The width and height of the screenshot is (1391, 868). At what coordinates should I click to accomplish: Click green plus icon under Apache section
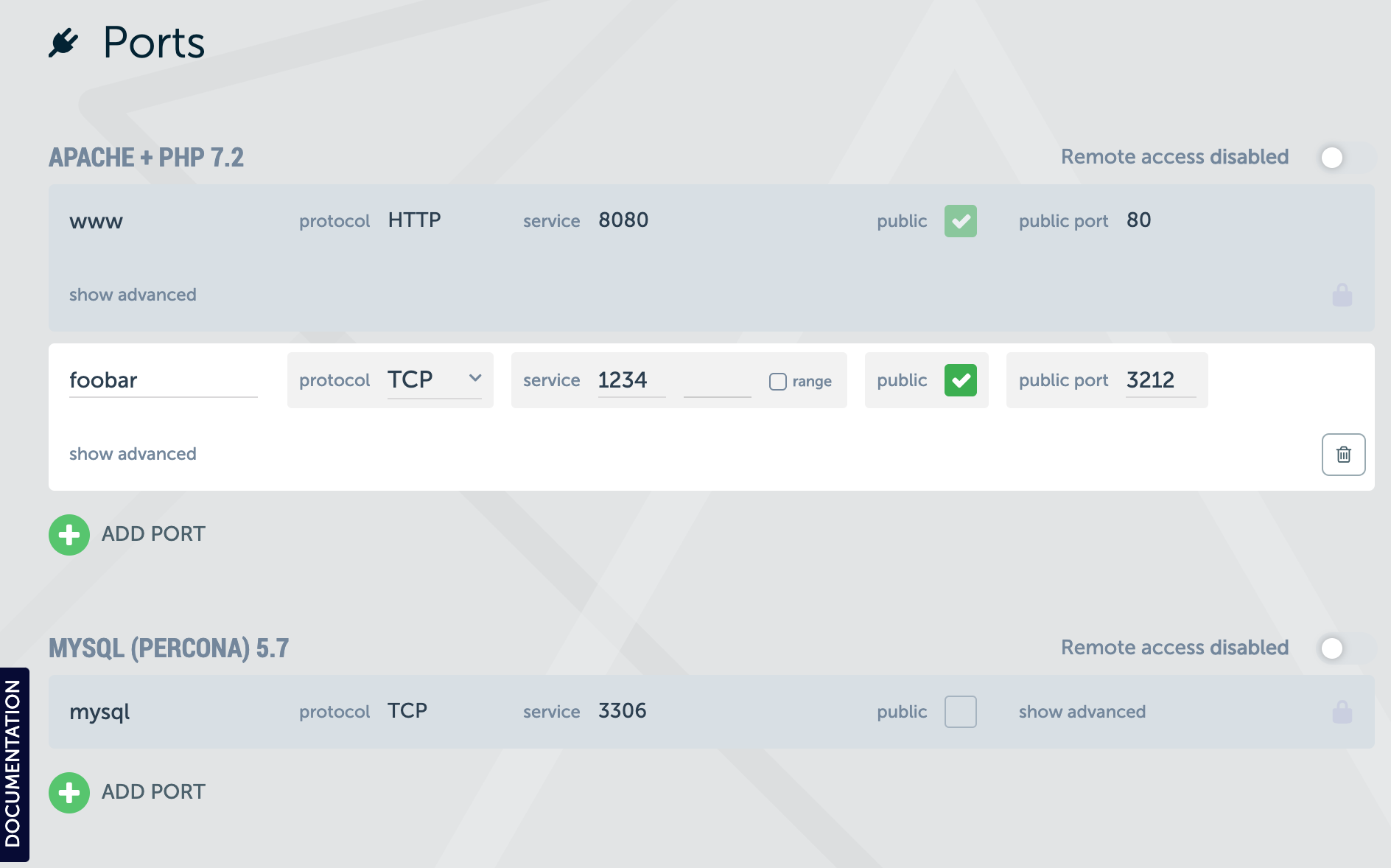point(69,534)
